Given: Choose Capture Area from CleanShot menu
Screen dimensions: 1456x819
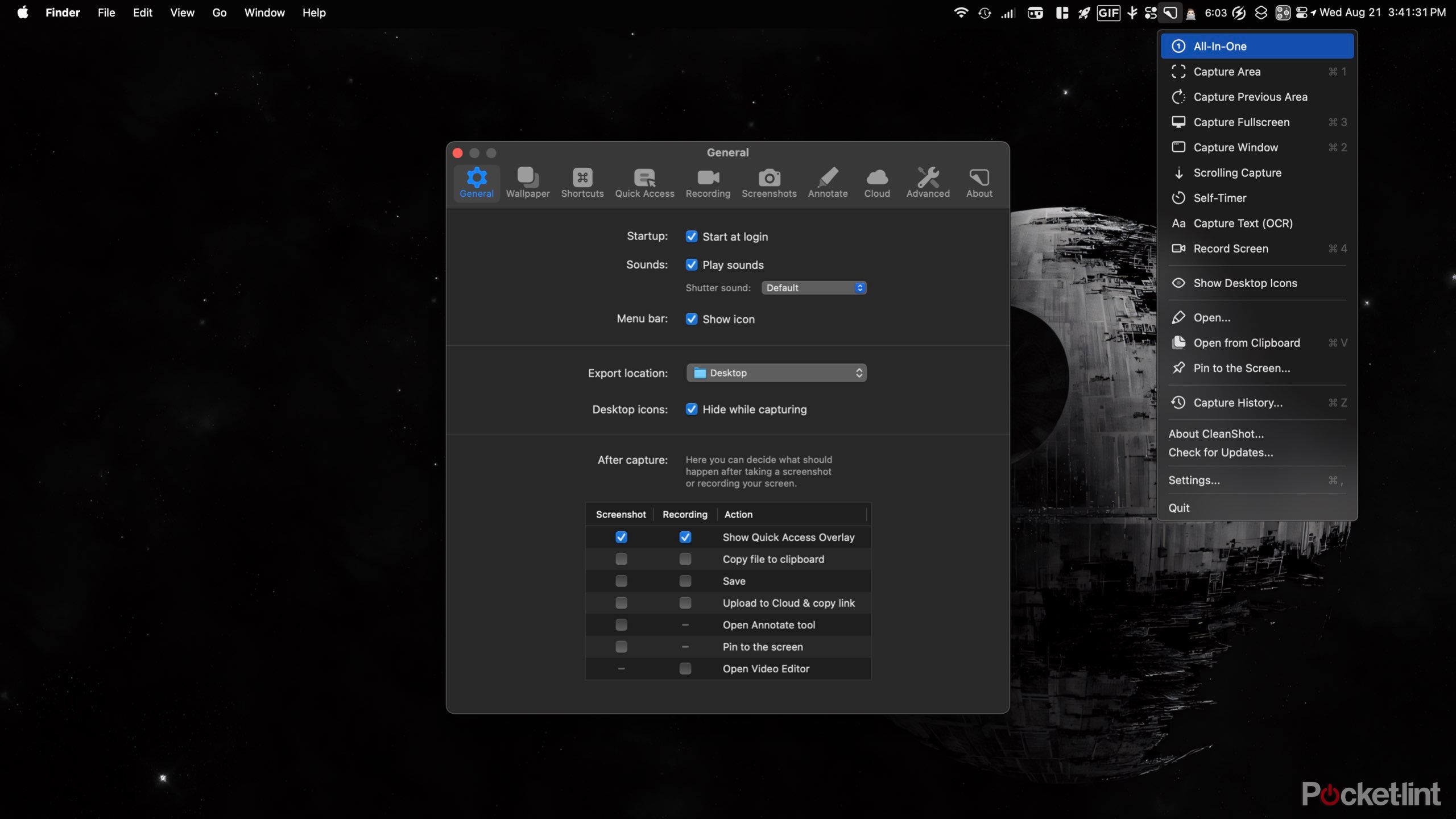Looking at the screenshot, I should (1257, 72).
